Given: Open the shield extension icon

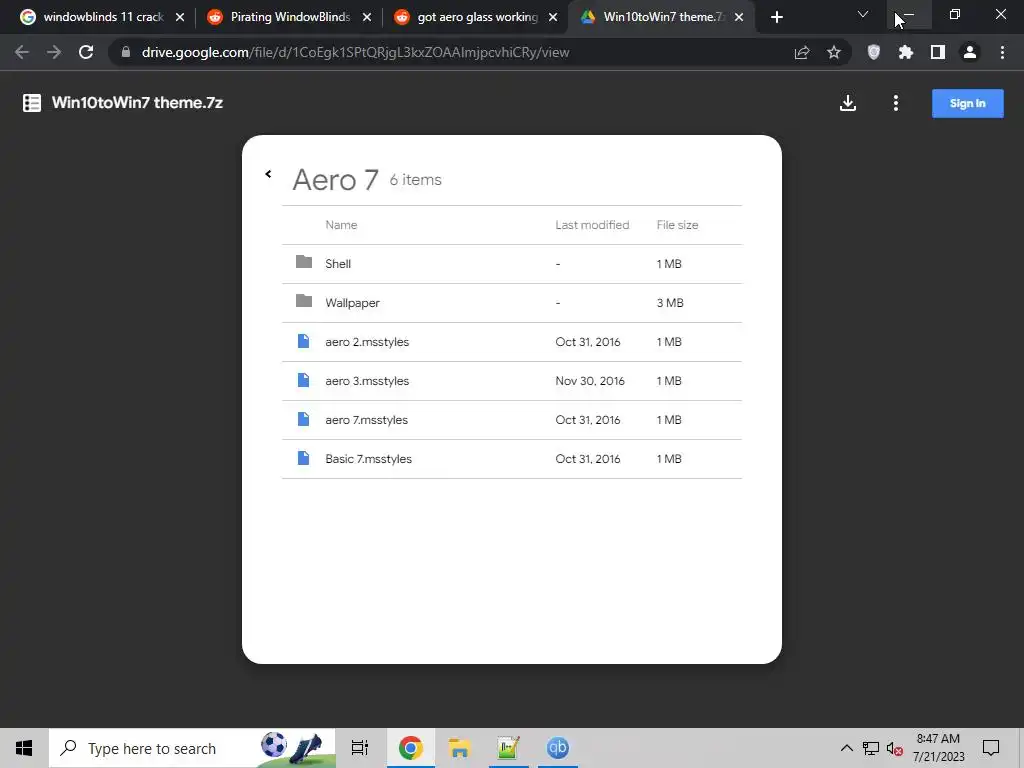Looking at the screenshot, I should click(874, 52).
